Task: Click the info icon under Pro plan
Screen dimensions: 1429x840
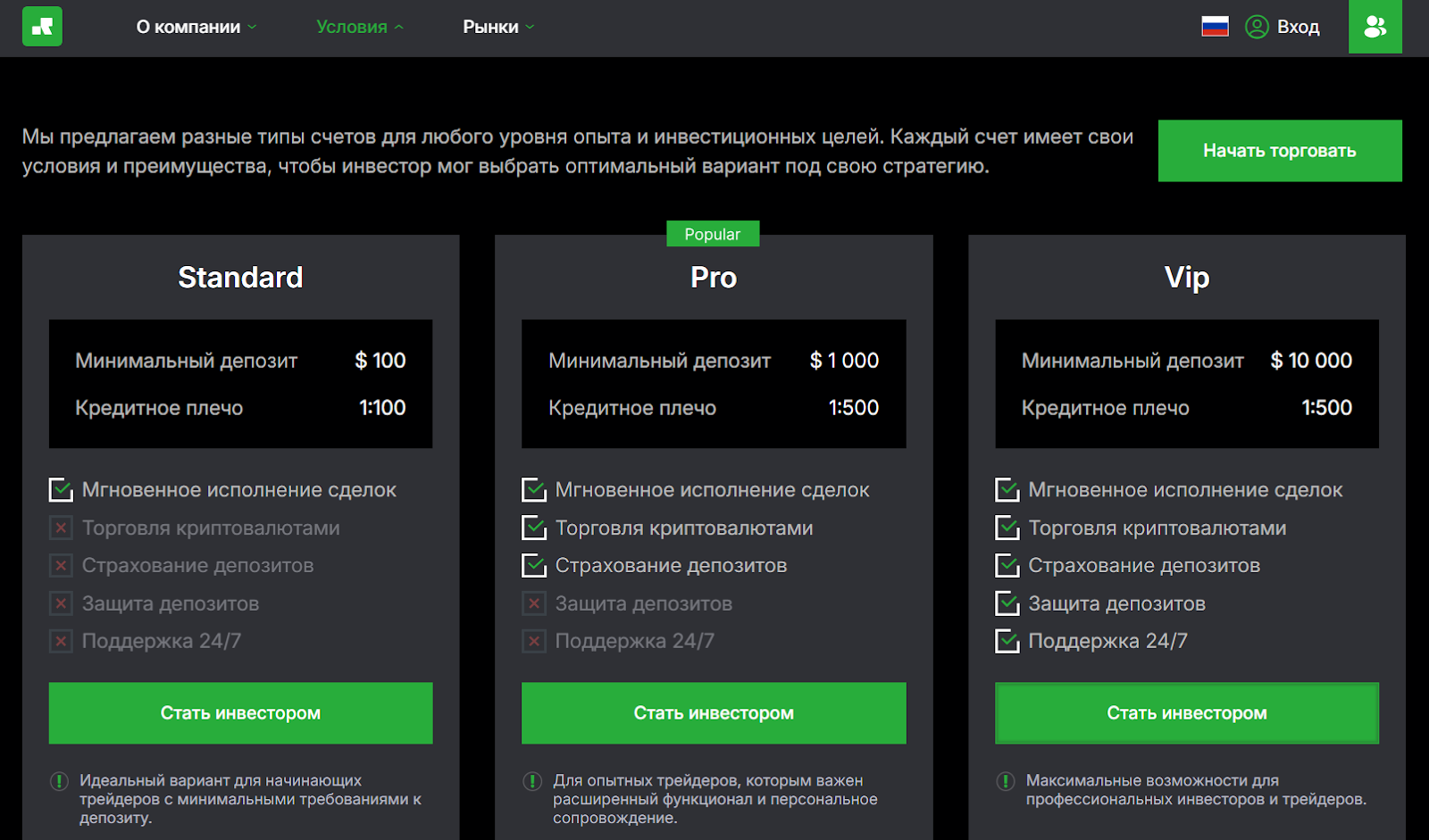Action: tap(532, 782)
